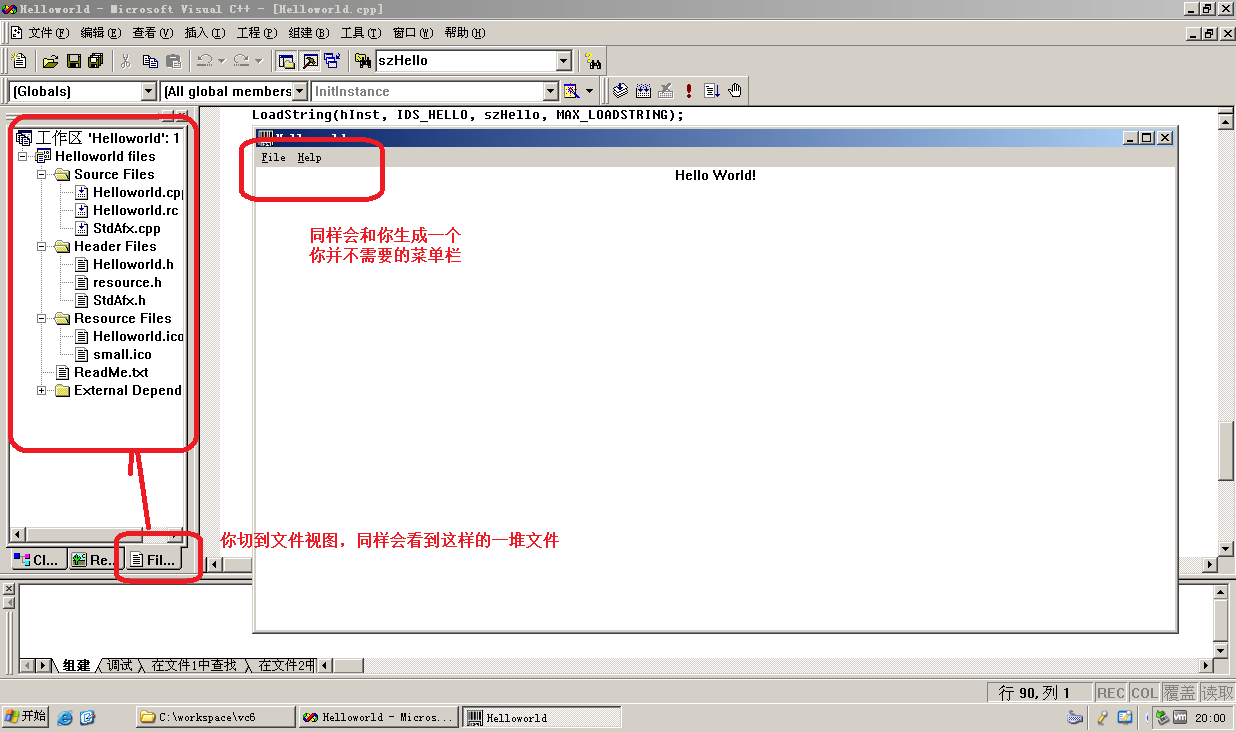Click the red exclamation Execute Program icon
Viewport: 1236px width, 732px height.
coord(689,91)
